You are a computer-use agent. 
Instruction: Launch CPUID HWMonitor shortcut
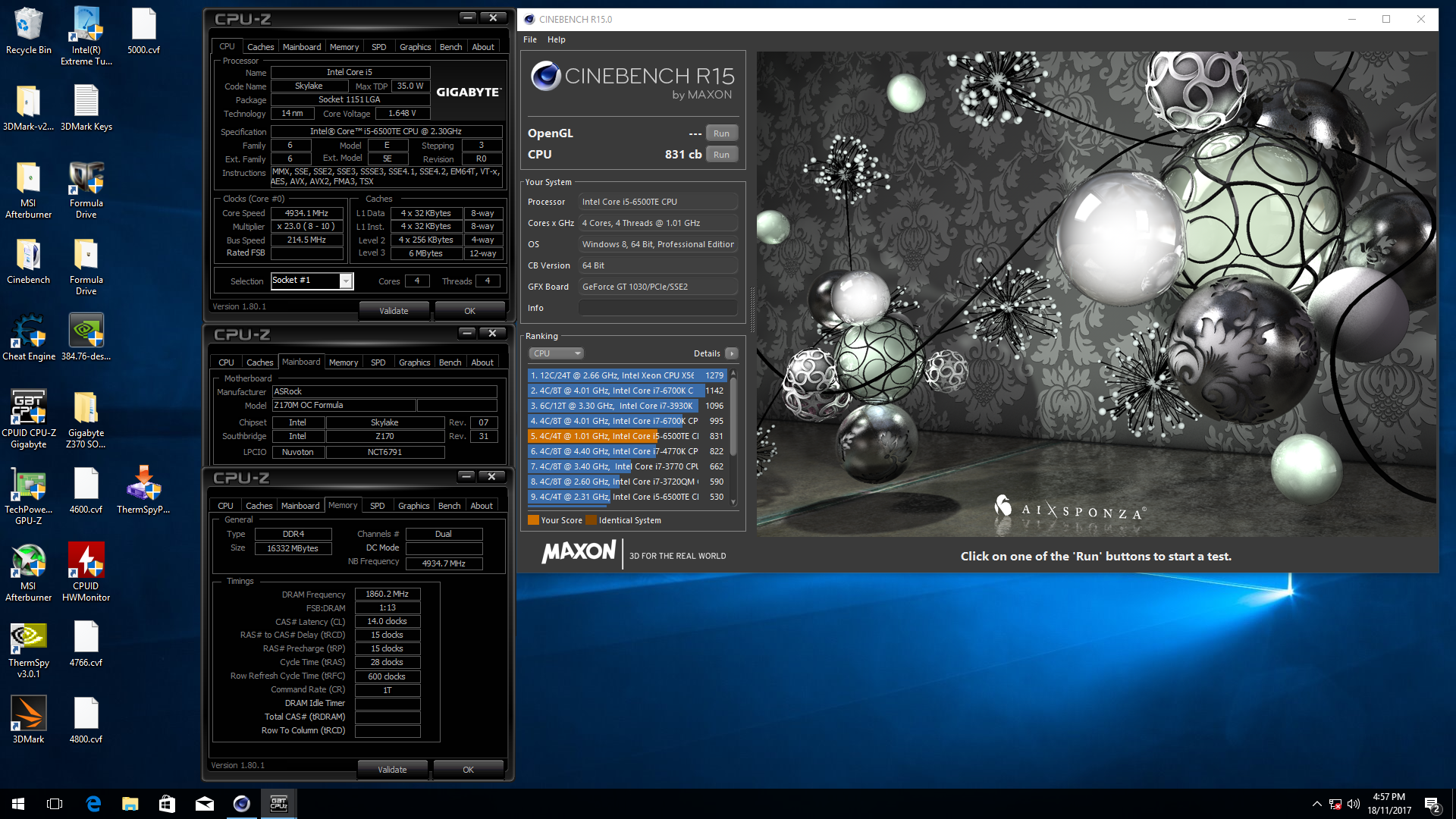click(86, 572)
